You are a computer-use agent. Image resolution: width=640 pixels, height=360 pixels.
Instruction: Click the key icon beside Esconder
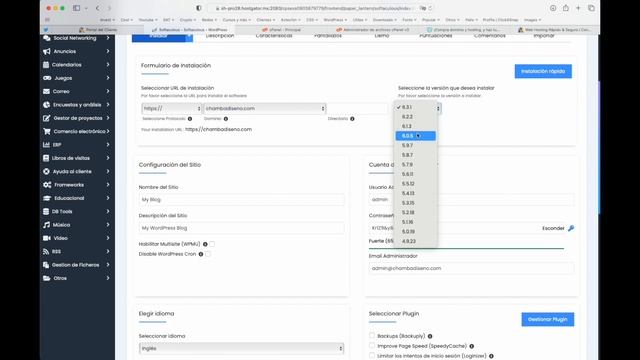[571, 228]
